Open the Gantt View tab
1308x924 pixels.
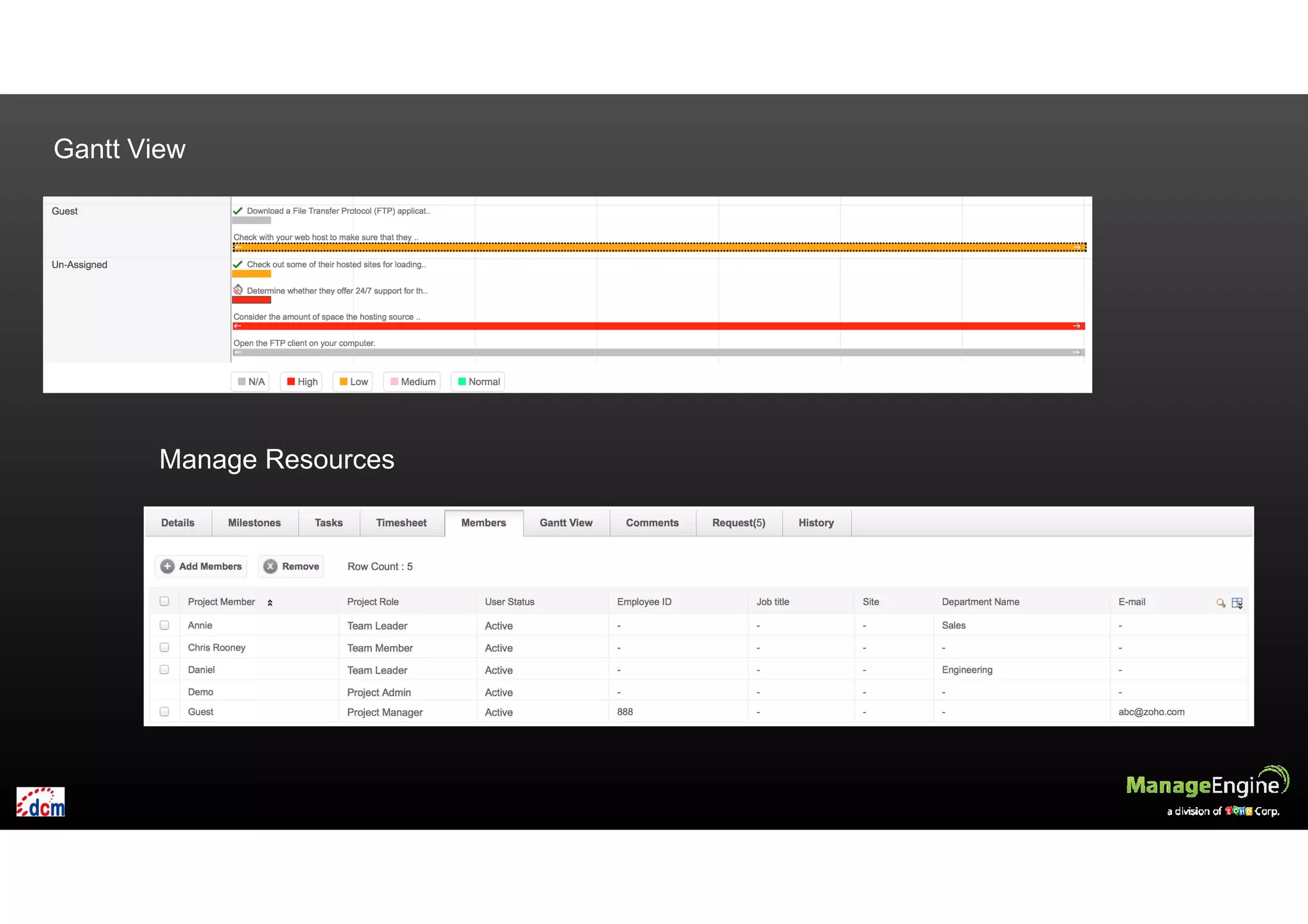566,523
